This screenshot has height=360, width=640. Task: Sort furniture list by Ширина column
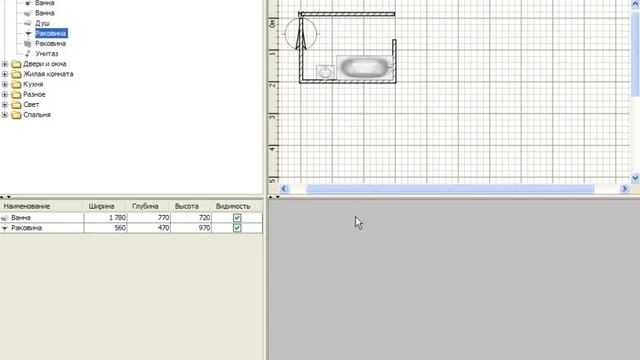[x=105, y=206]
